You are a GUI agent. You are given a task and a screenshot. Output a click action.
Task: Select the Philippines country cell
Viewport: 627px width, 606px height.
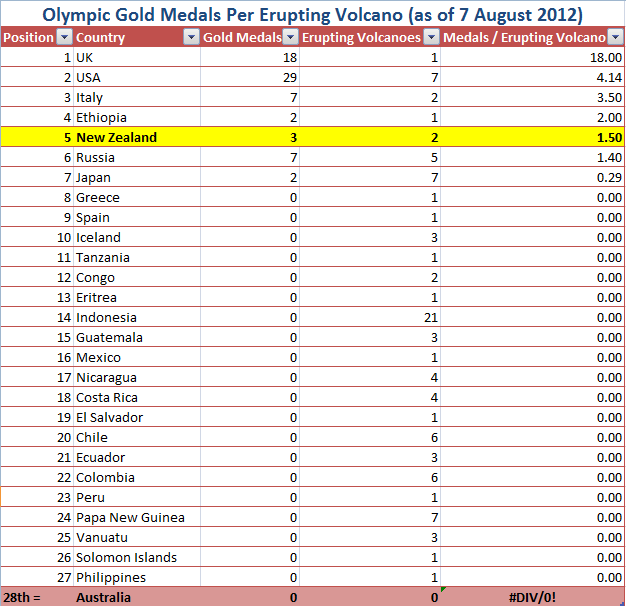point(137,578)
